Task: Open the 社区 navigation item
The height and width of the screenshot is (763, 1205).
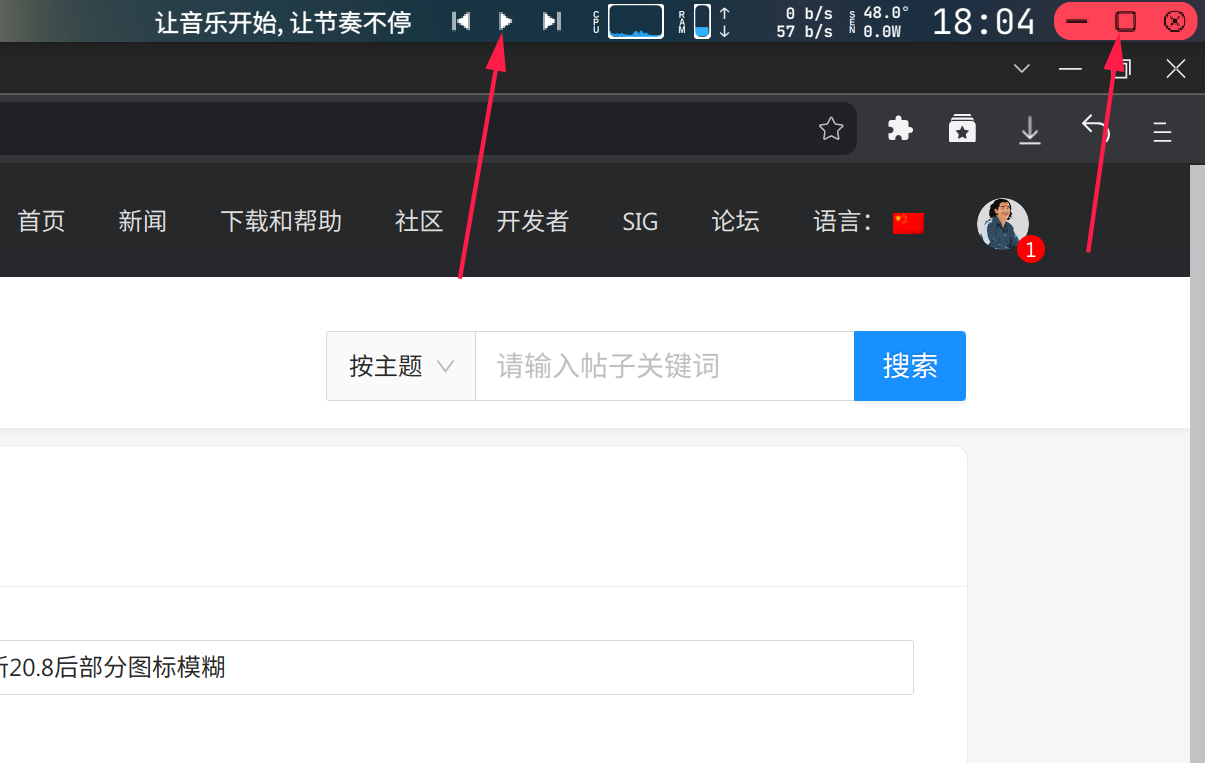Action: click(419, 221)
